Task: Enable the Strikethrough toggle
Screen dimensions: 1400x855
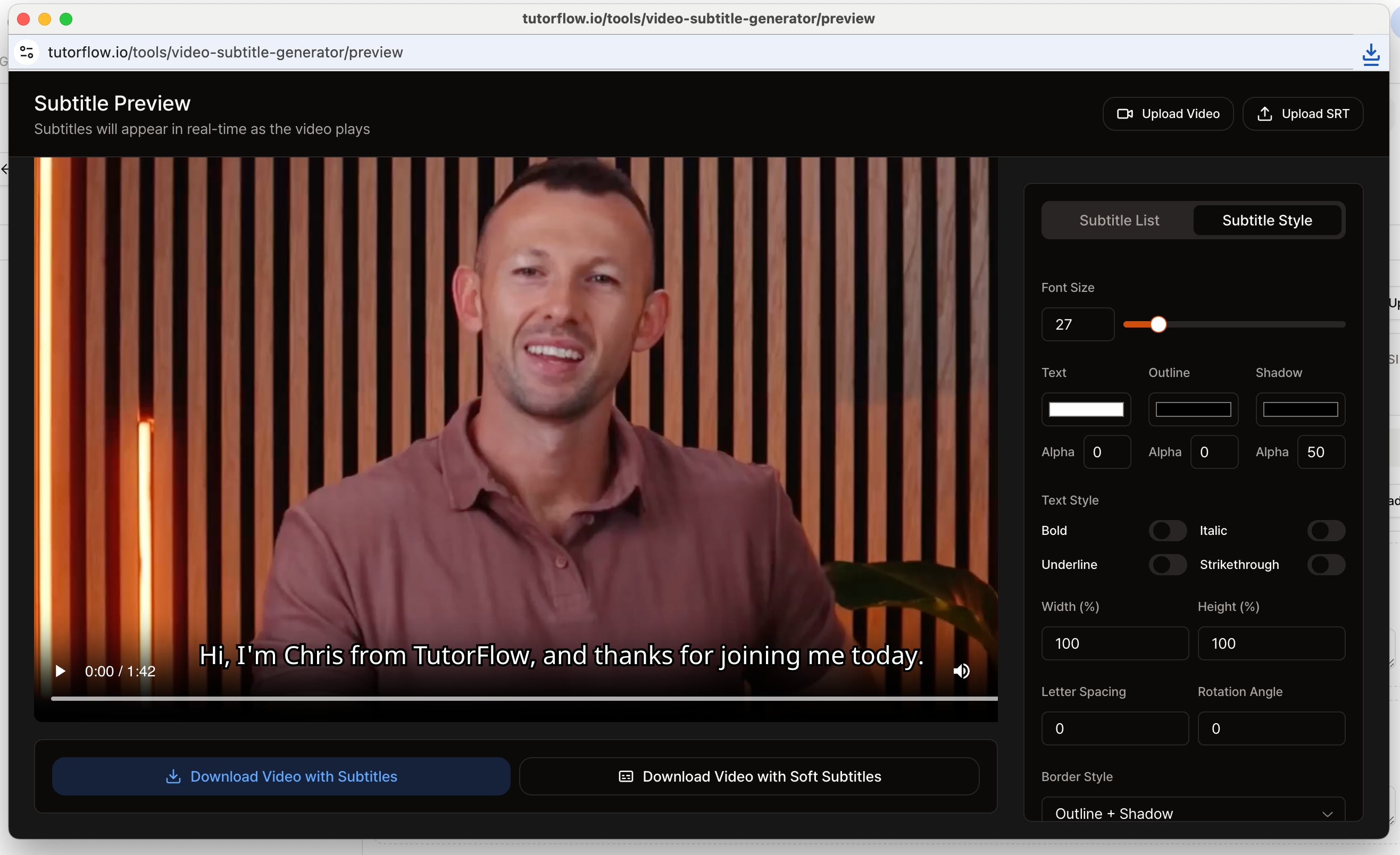Action: pos(1326,565)
